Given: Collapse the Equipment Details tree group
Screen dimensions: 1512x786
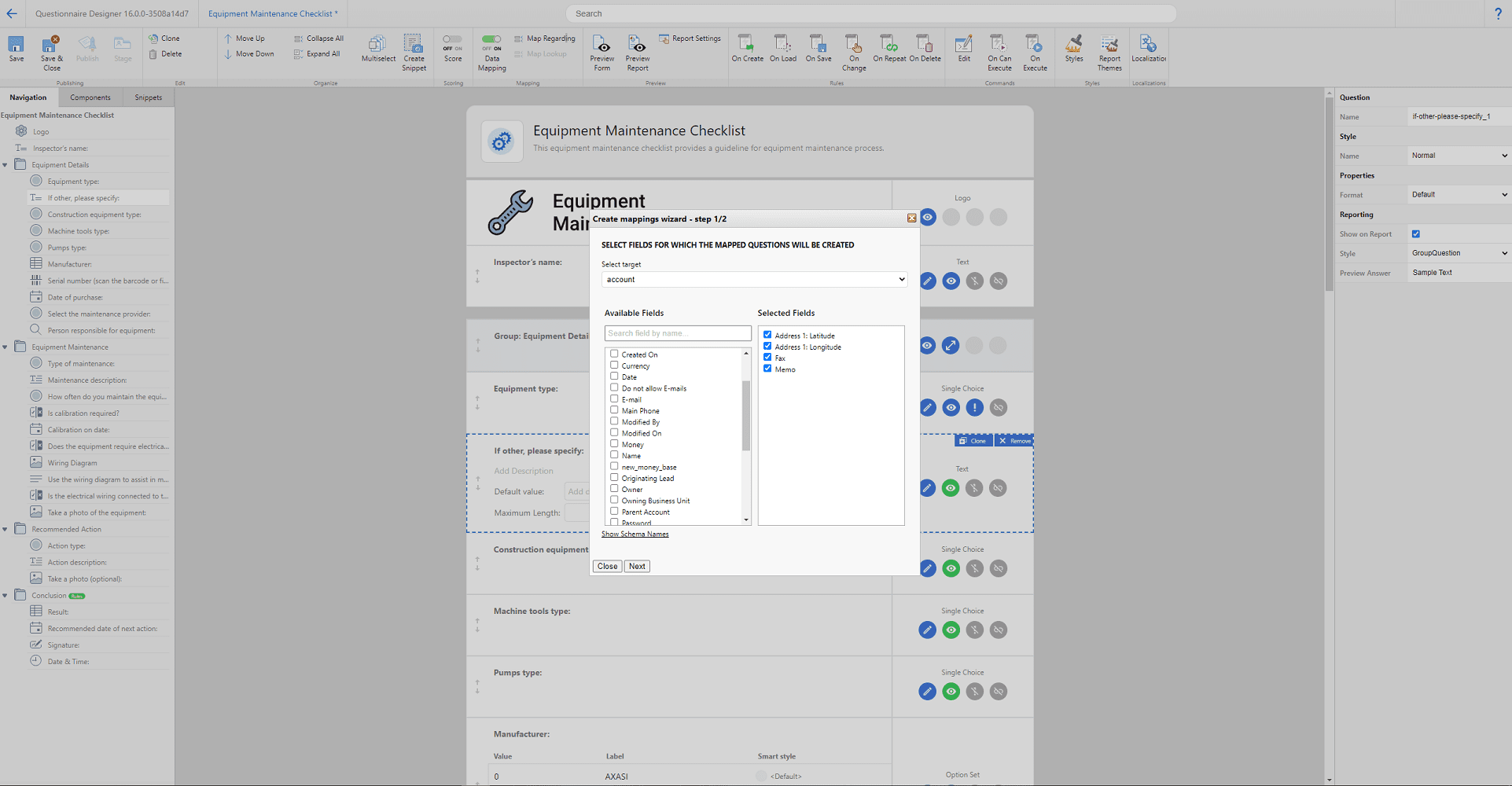Looking at the screenshot, I should 6,165.
